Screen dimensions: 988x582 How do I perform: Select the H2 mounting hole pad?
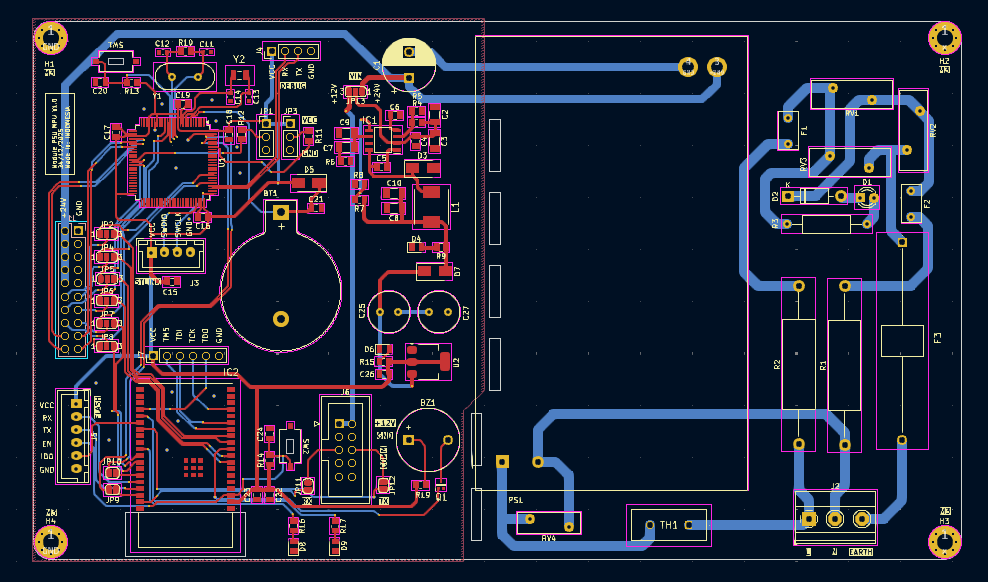pos(945,38)
